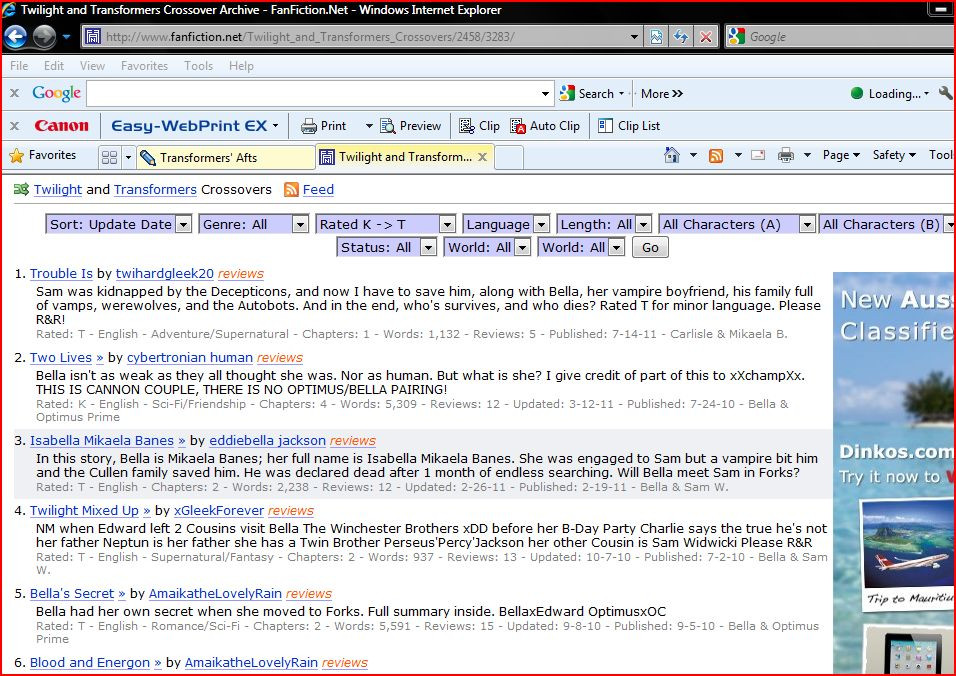Open the Favorites menu
Image resolution: width=956 pixels, height=676 pixels.
[144, 66]
